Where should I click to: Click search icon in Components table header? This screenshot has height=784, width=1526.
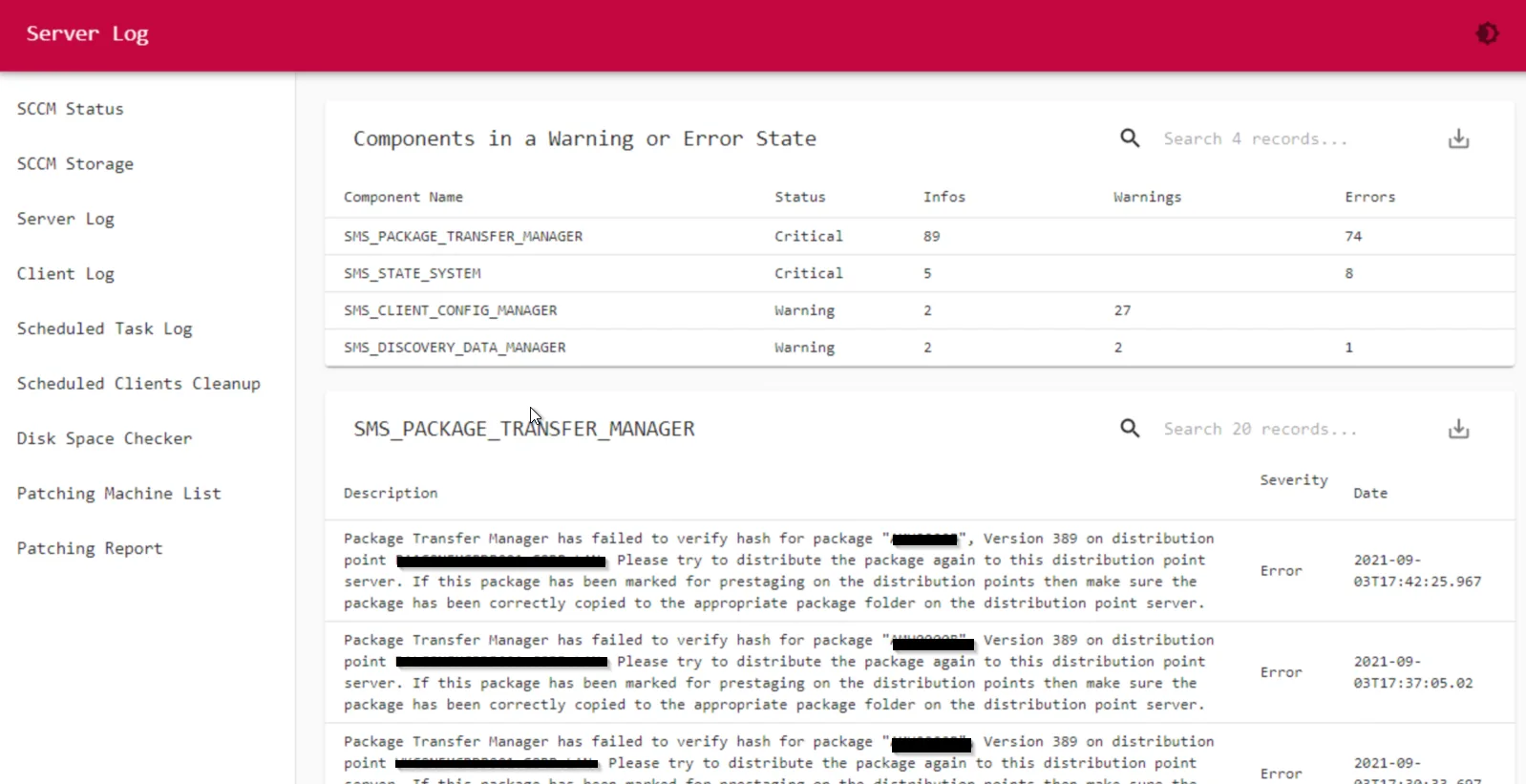1130,138
